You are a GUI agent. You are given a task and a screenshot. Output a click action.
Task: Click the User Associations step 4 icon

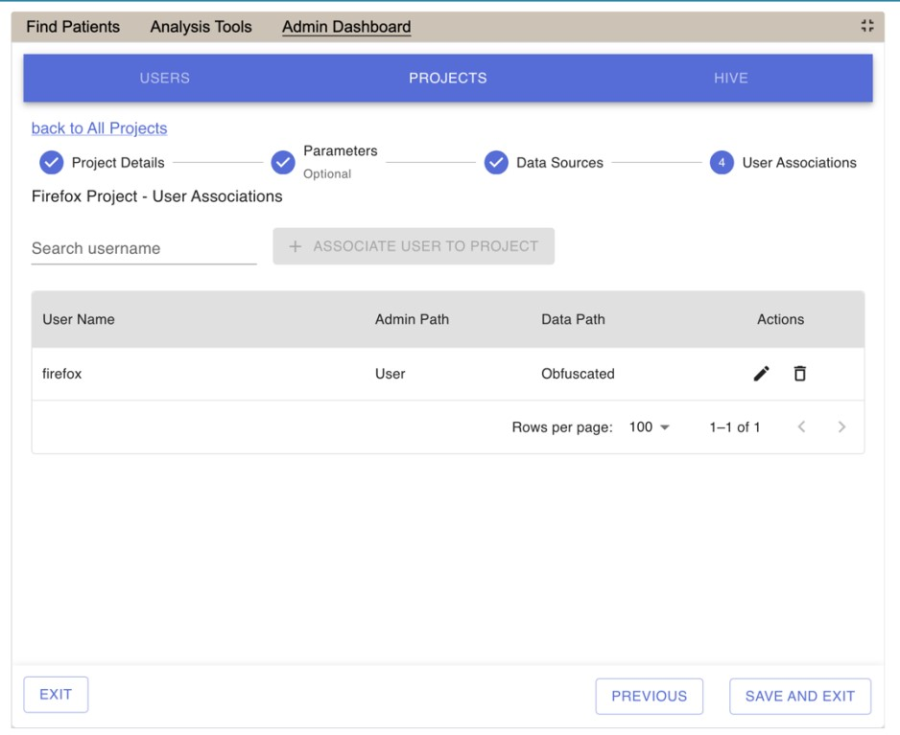click(722, 163)
